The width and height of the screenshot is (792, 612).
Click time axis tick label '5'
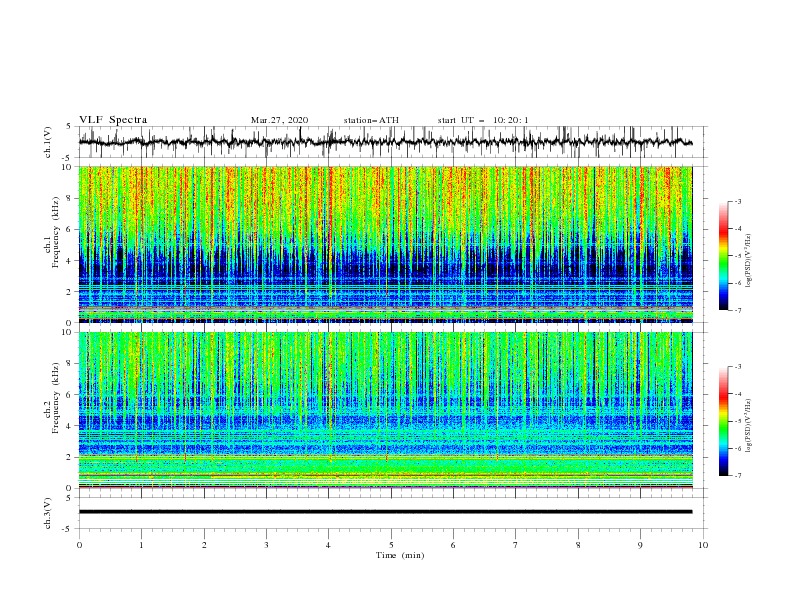pyautogui.click(x=391, y=545)
